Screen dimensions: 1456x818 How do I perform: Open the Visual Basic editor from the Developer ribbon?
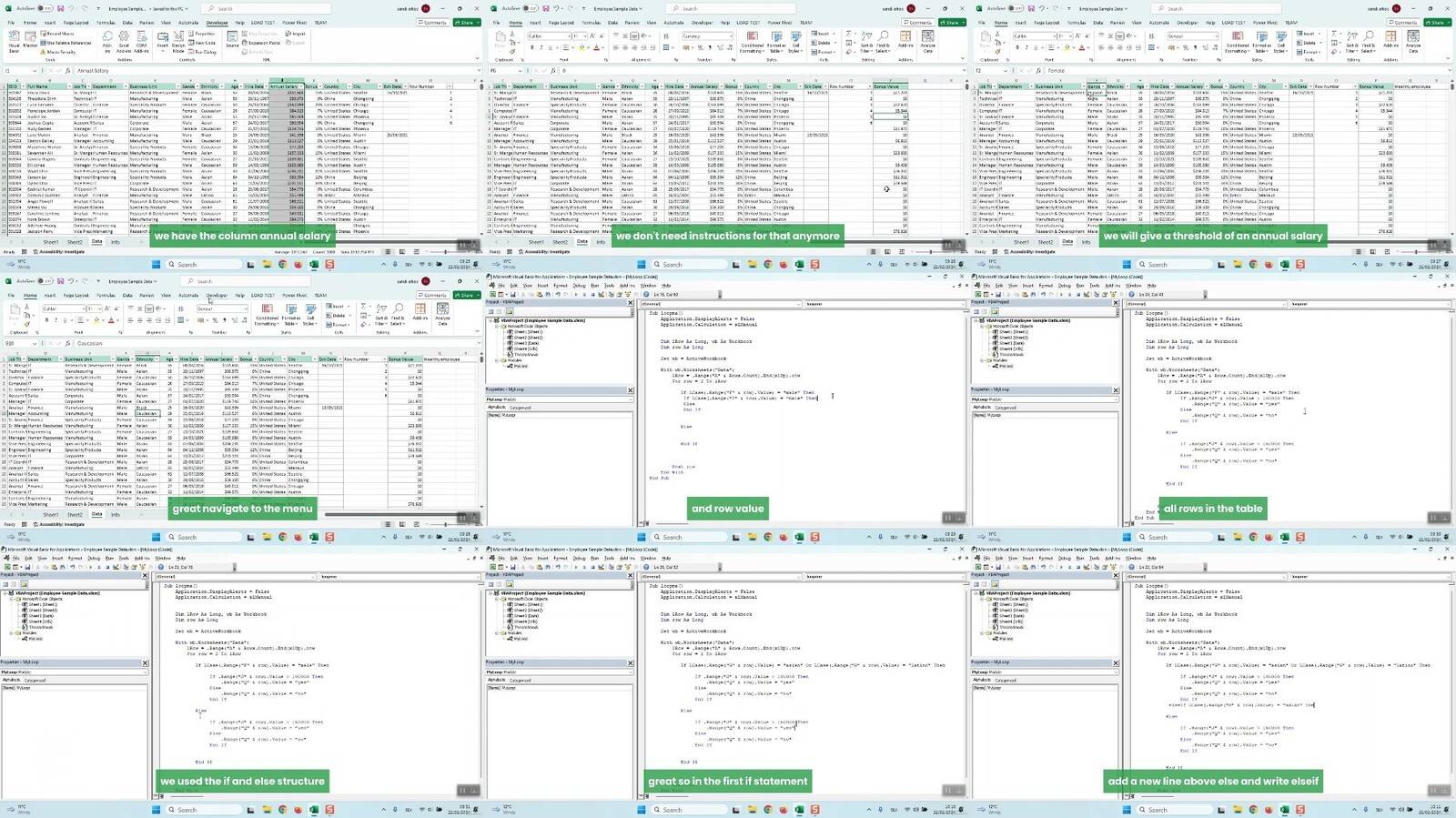[x=14, y=41]
